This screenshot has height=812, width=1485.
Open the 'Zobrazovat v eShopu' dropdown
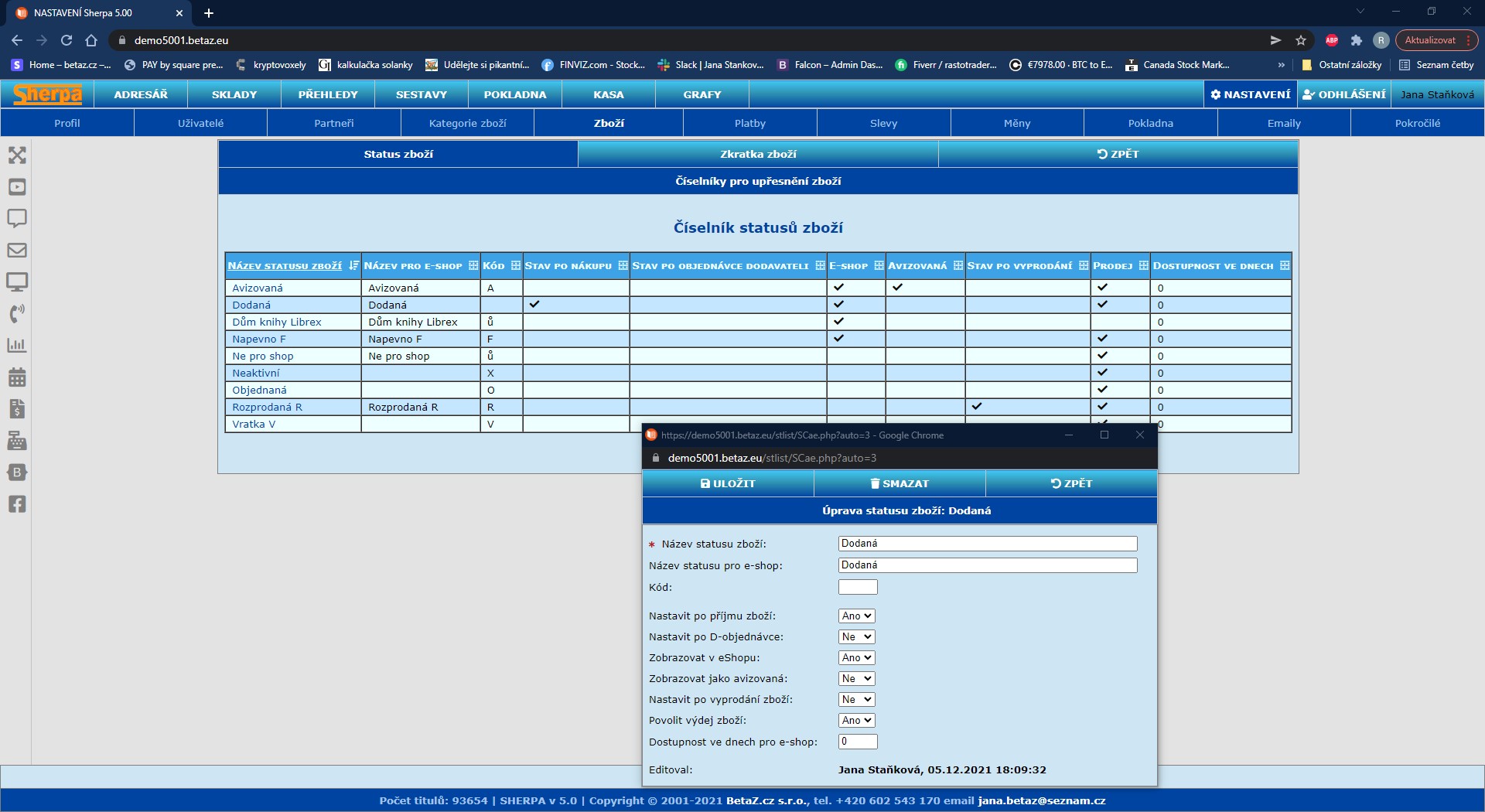(x=856, y=658)
